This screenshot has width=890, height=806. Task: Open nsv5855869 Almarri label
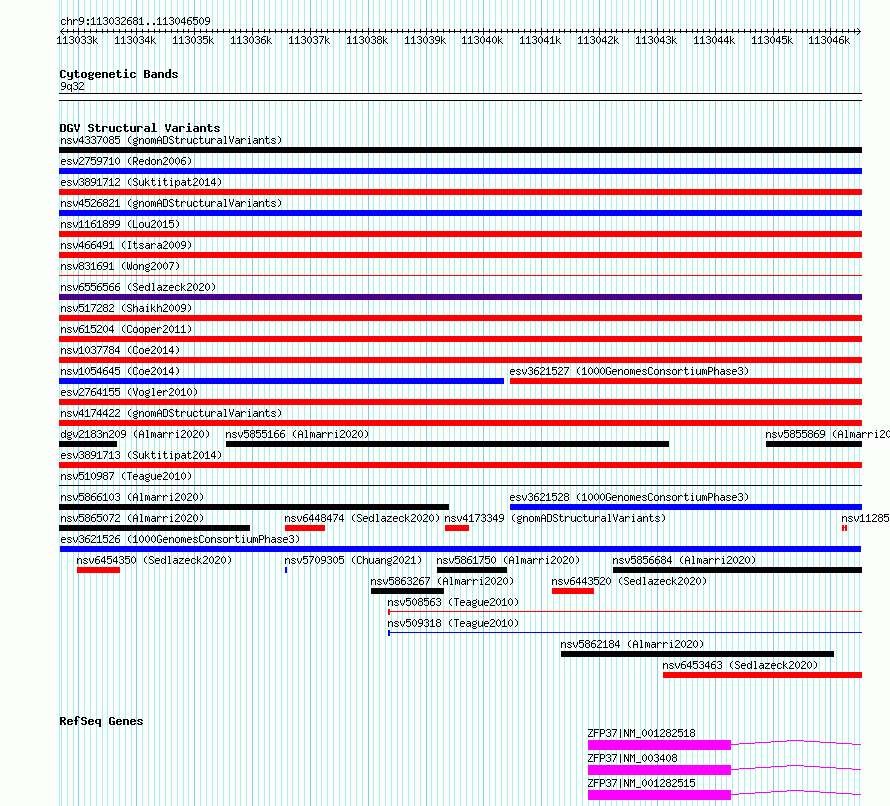(827, 434)
